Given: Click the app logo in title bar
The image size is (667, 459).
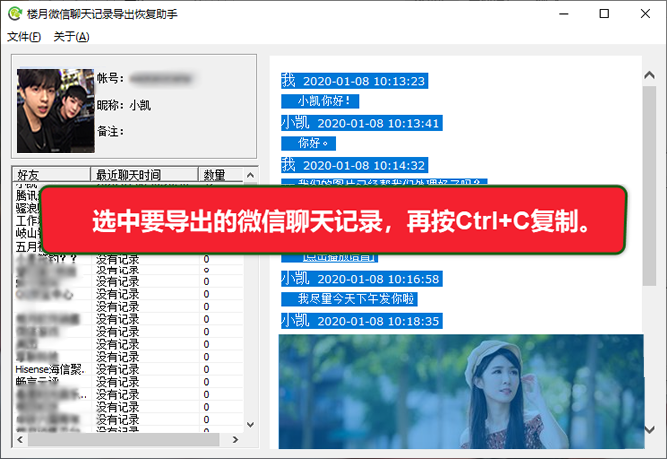Looking at the screenshot, I should coord(15,14).
